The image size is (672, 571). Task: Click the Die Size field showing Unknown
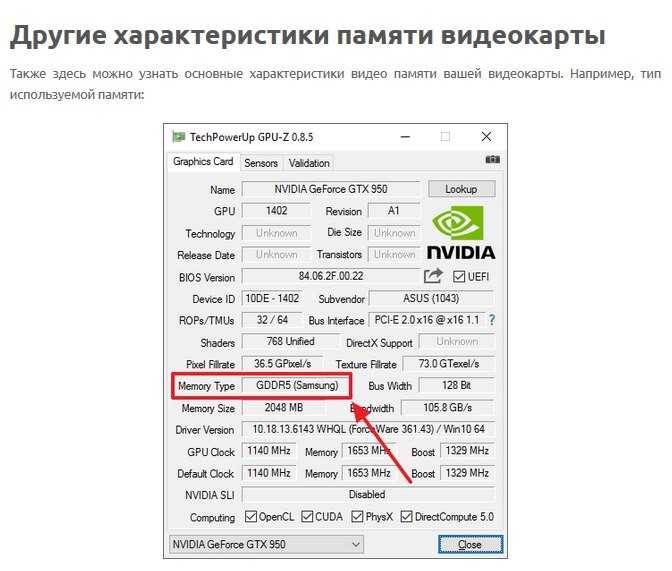(x=394, y=233)
